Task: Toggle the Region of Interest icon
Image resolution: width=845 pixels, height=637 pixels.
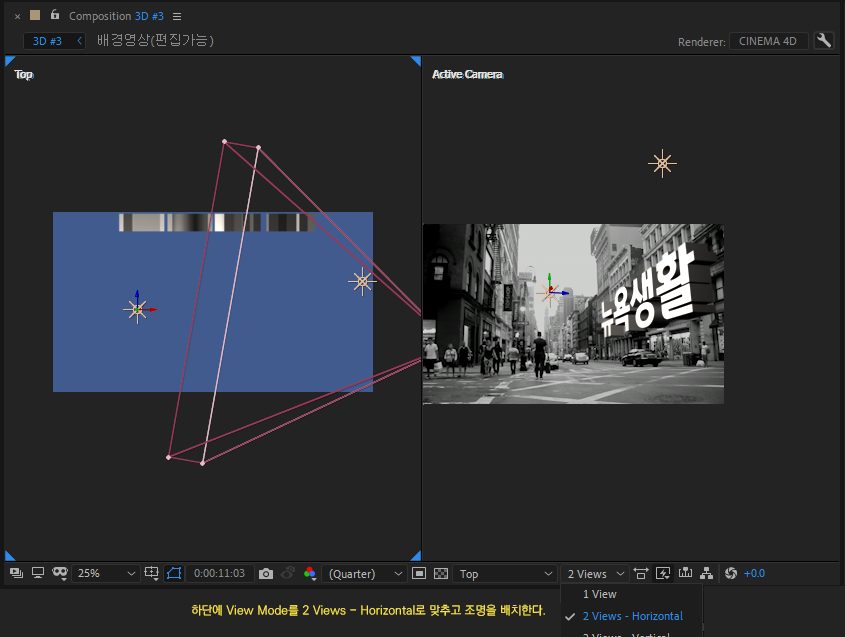Action: 419,573
